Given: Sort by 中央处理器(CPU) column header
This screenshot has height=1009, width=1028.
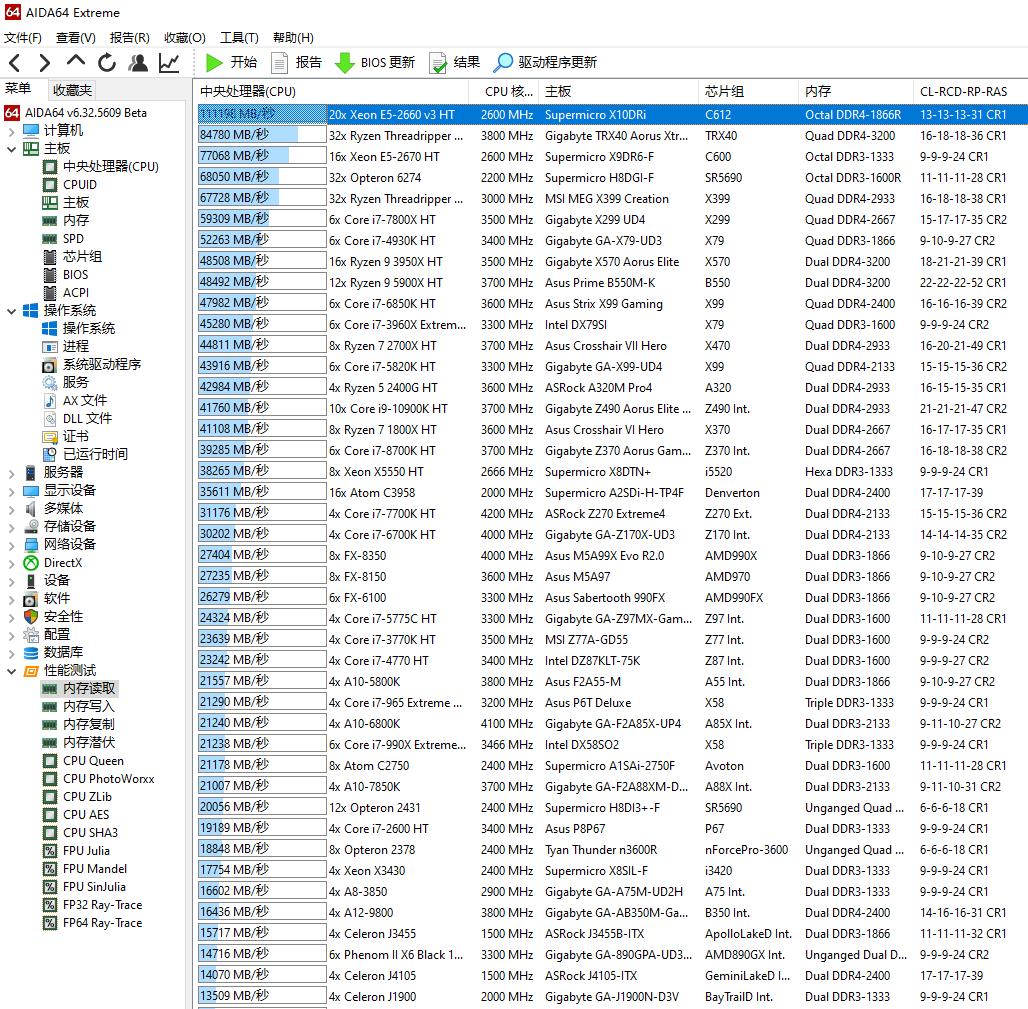Looking at the screenshot, I should point(249,91).
